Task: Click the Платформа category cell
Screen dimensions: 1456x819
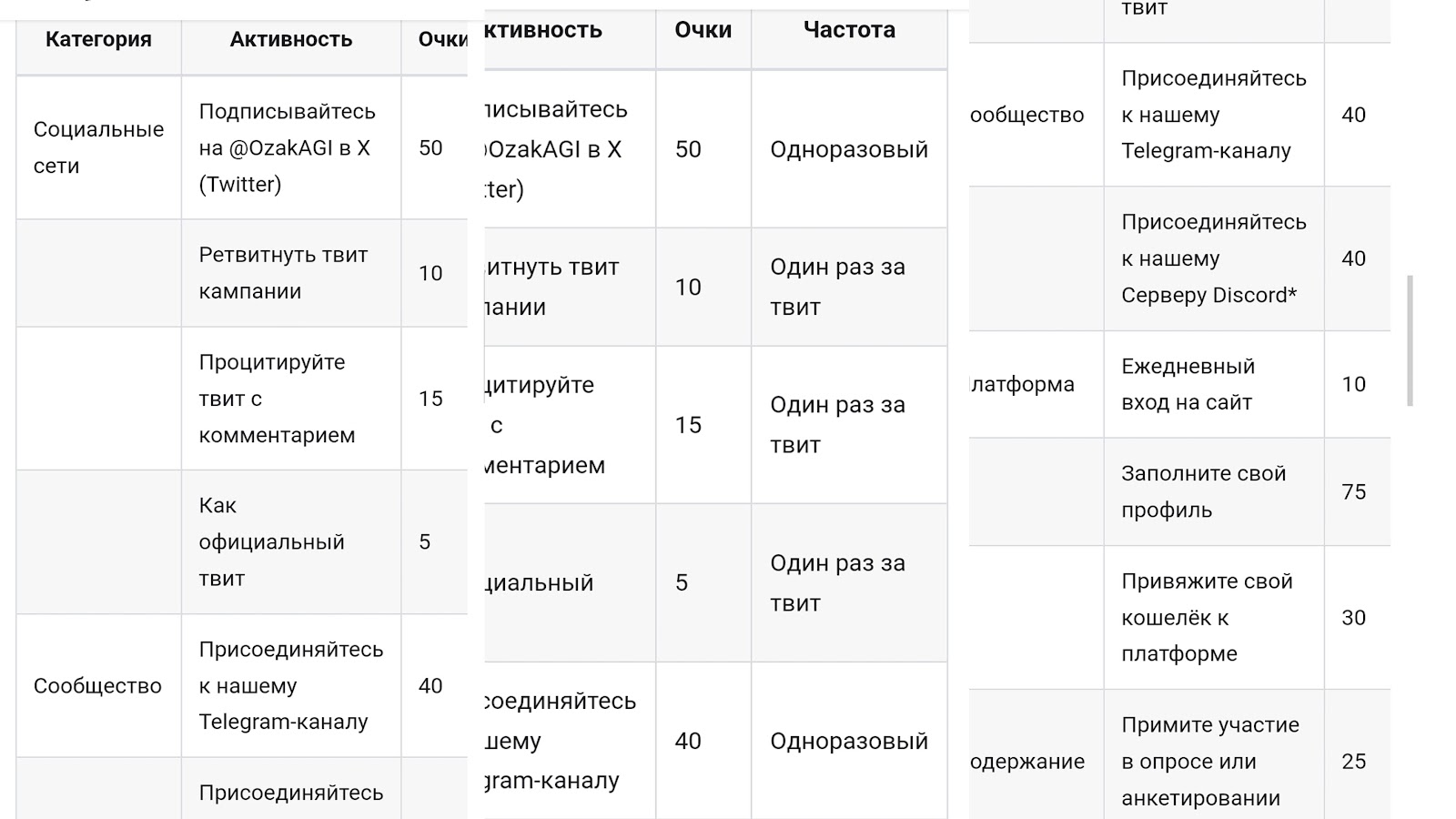Action: [1024, 385]
